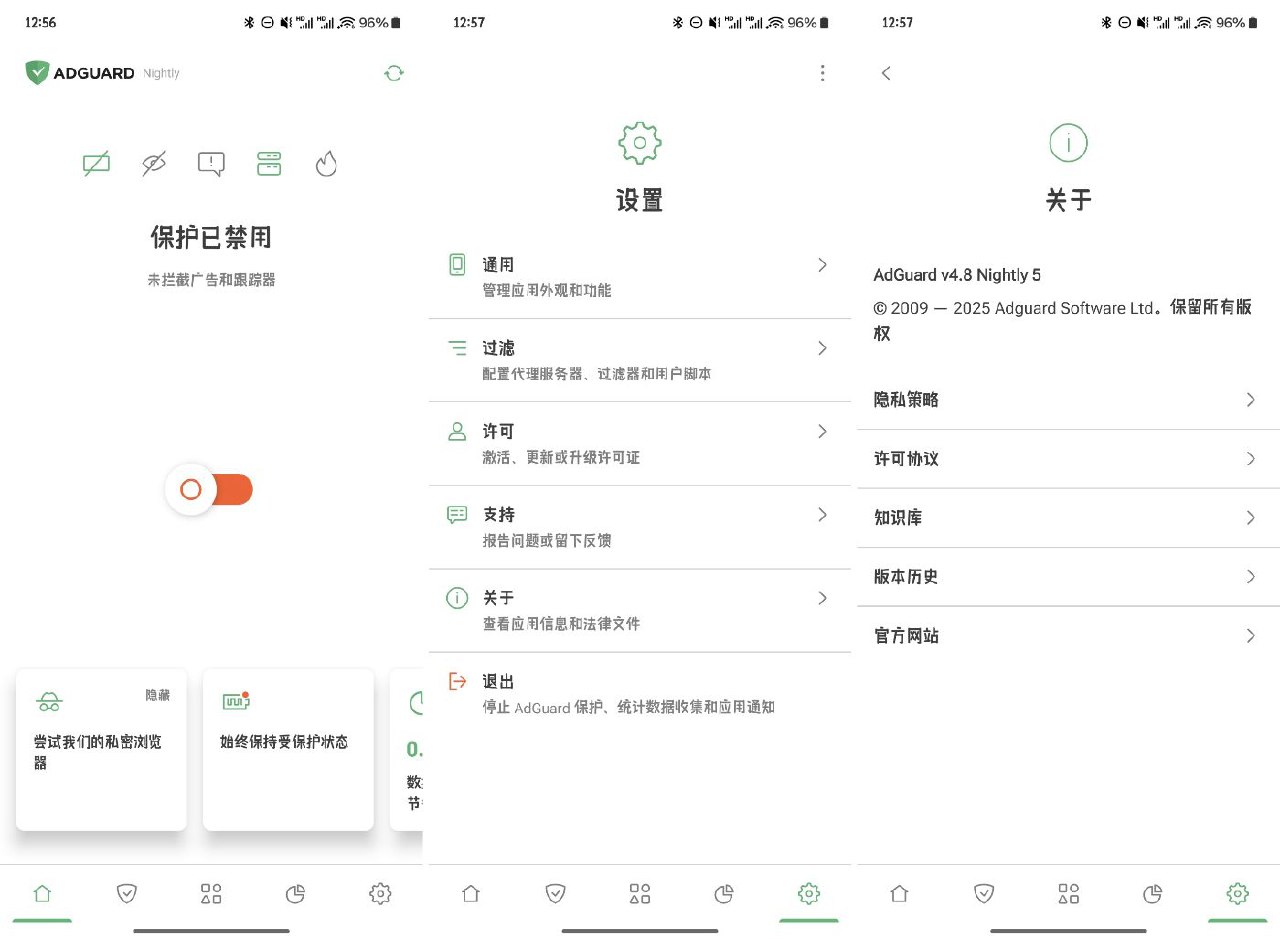Open 版本历史 version history
Screen dimensions: 1280x939
pos(1068,577)
